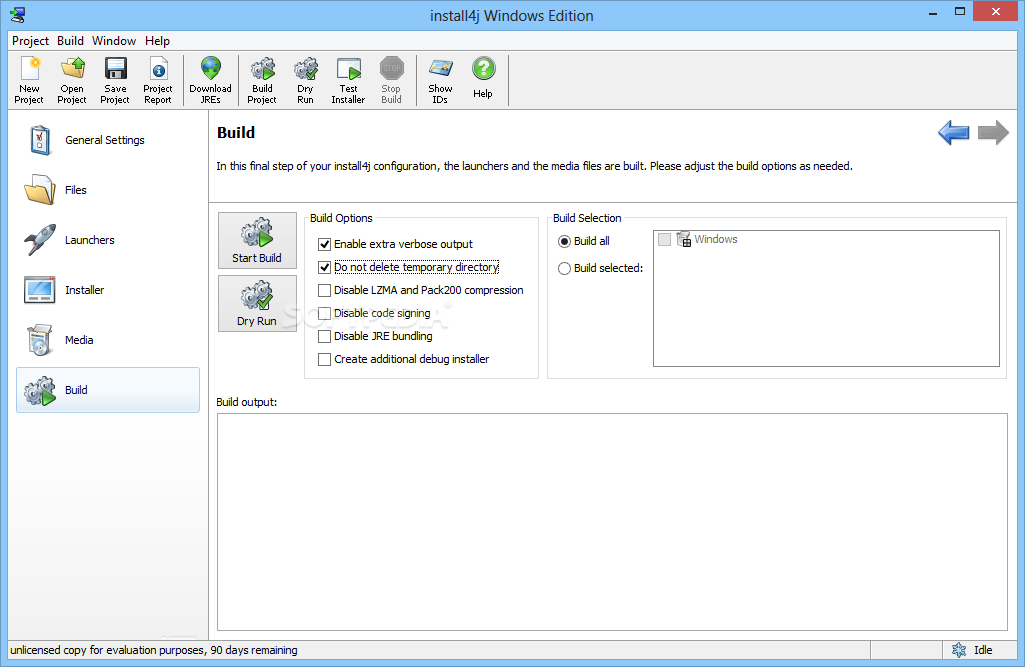Open the Launchers step in sidebar

(x=108, y=240)
